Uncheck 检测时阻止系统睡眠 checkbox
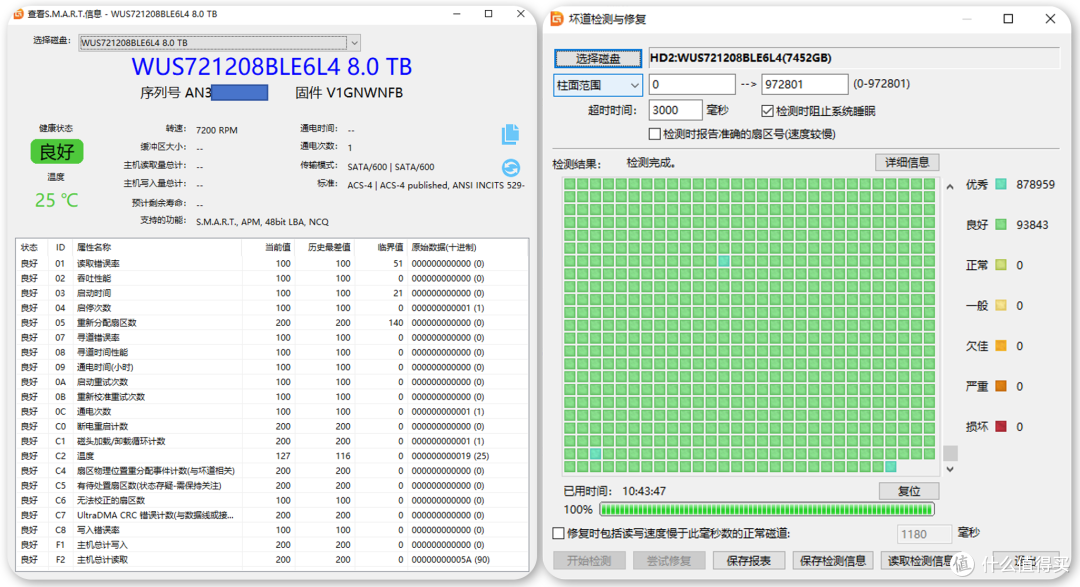The width and height of the screenshot is (1080, 587). point(767,111)
